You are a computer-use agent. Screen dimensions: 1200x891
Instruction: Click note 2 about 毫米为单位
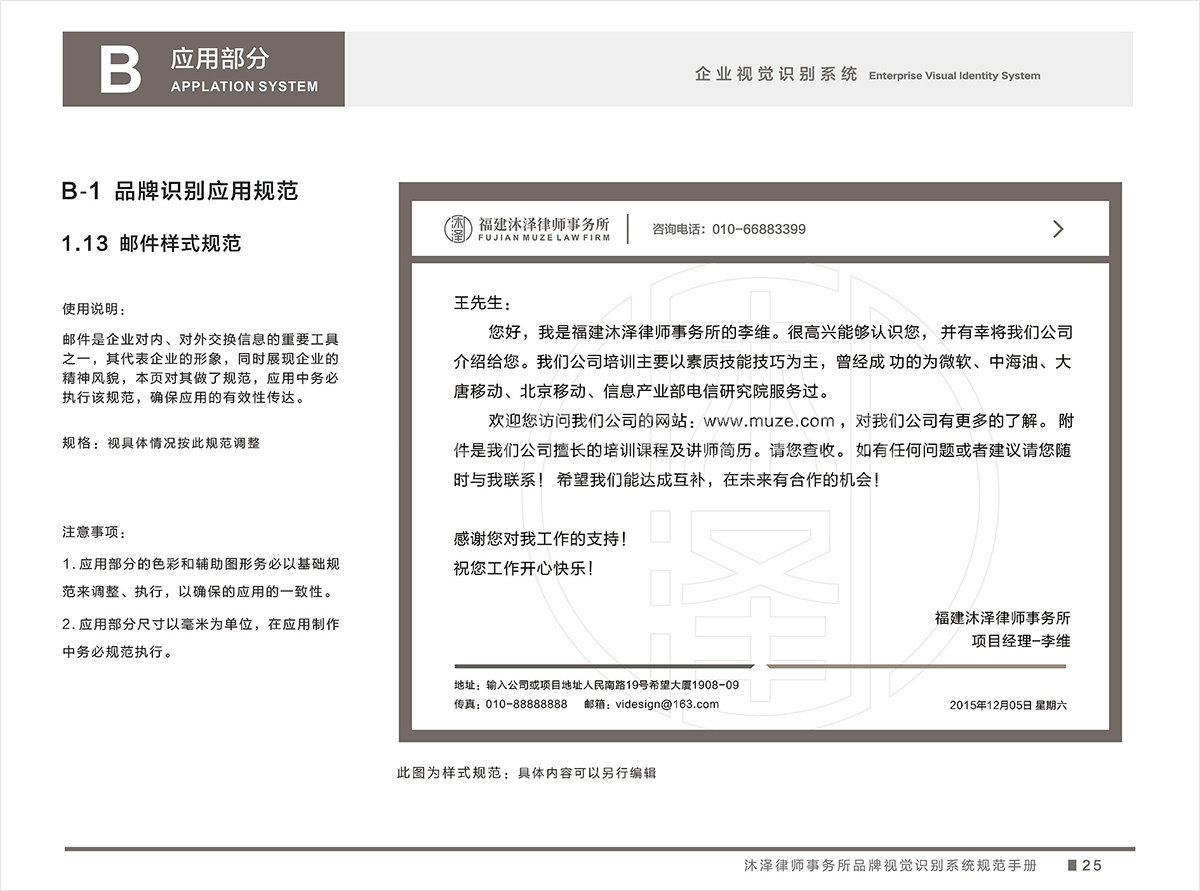[201, 638]
